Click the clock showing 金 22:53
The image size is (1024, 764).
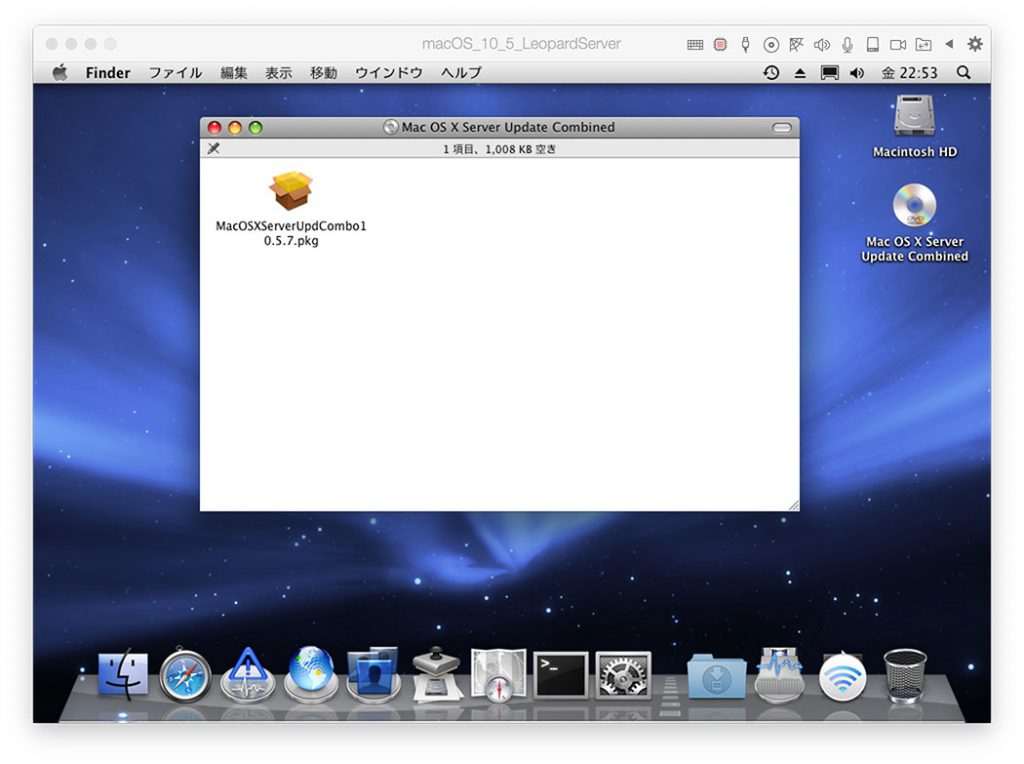pyautogui.click(x=909, y=72)
